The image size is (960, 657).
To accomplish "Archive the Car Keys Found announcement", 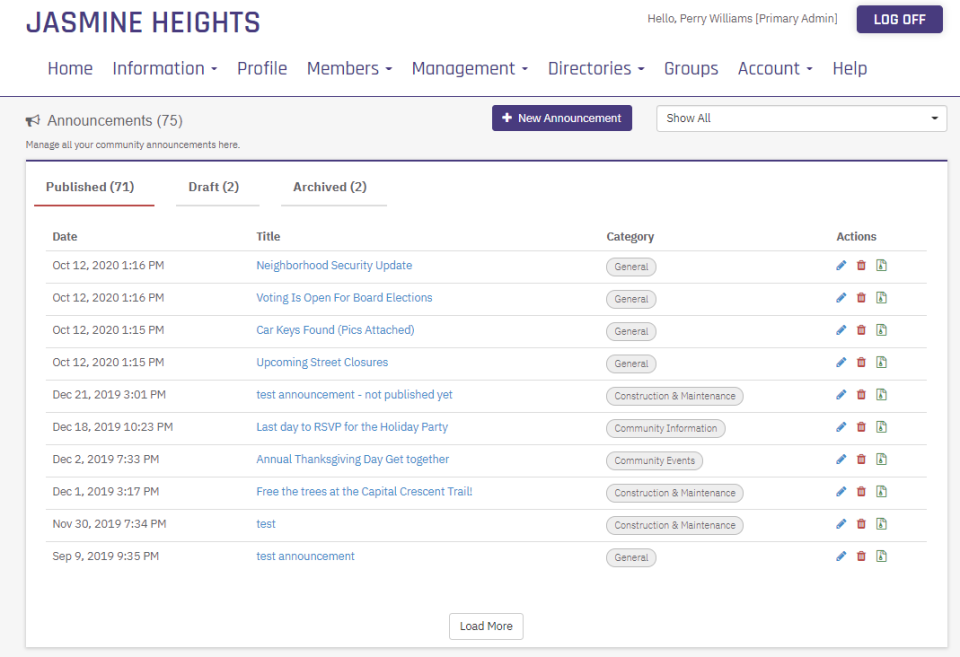I will [881, 331].
